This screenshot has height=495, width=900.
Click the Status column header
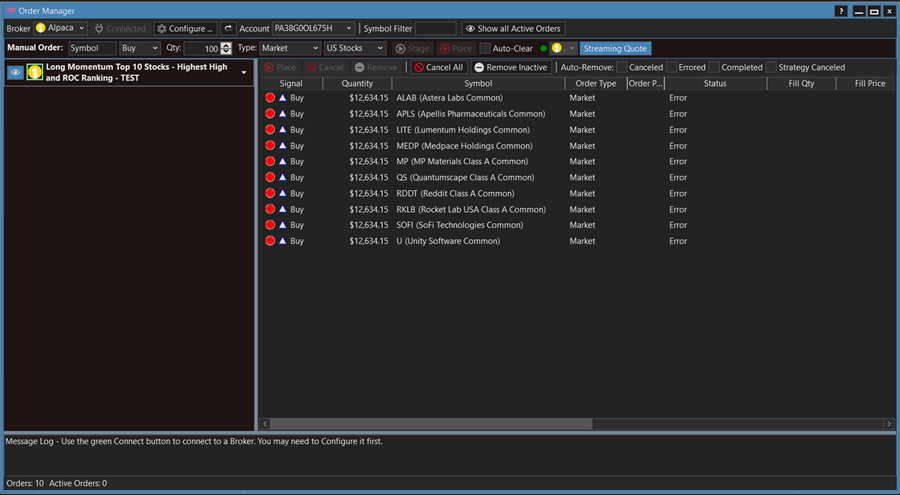click(x=715, y=84)
